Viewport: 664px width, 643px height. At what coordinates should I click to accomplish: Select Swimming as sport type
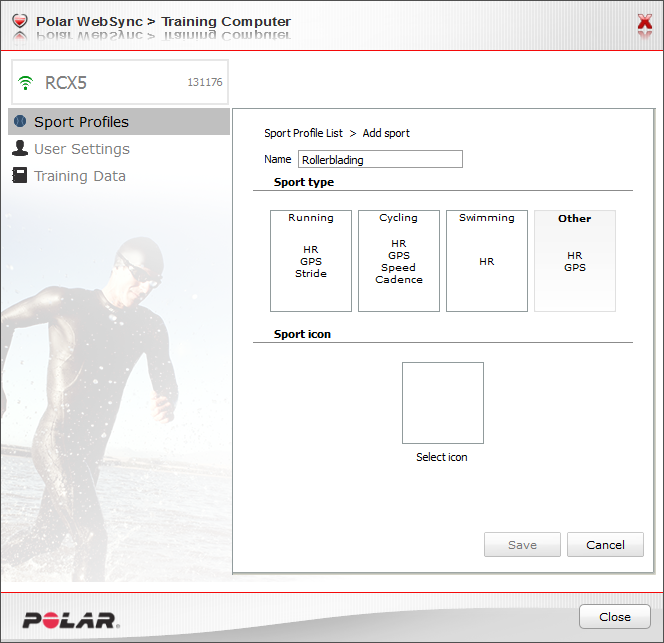coord(487,261)
